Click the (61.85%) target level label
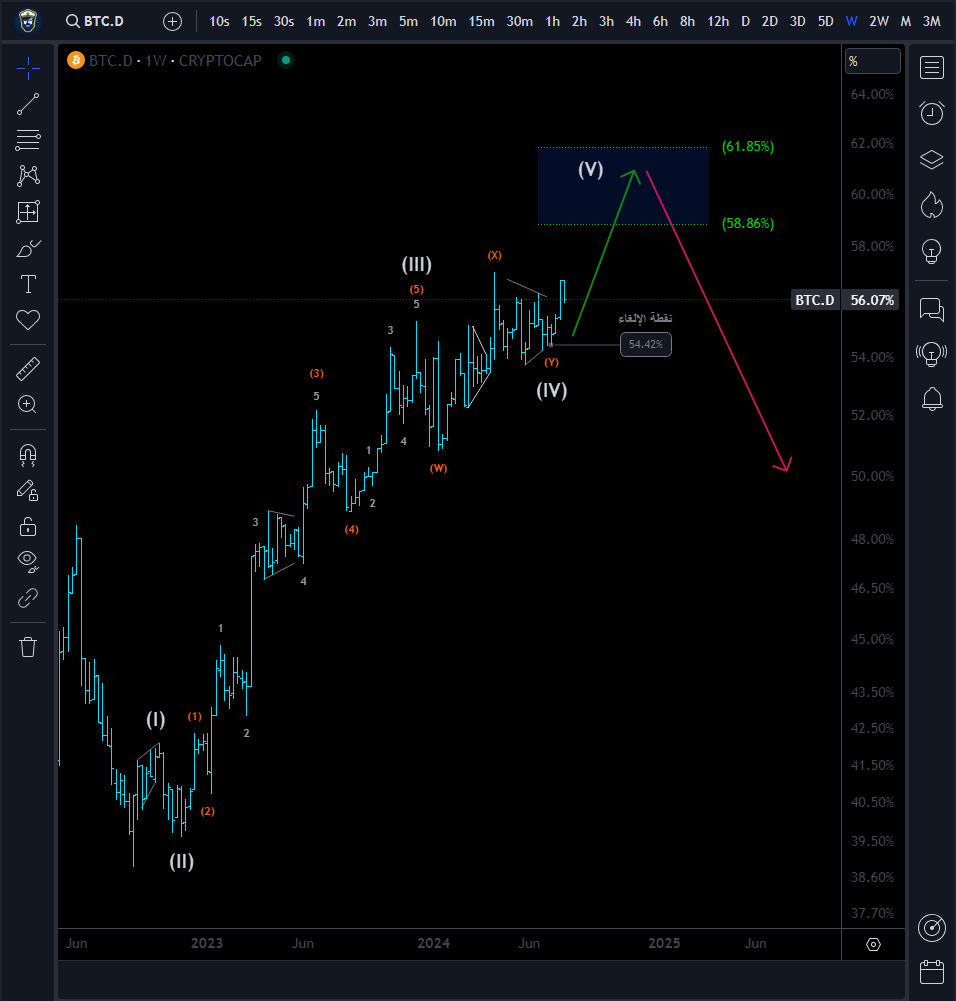 (x=748, y=146)
